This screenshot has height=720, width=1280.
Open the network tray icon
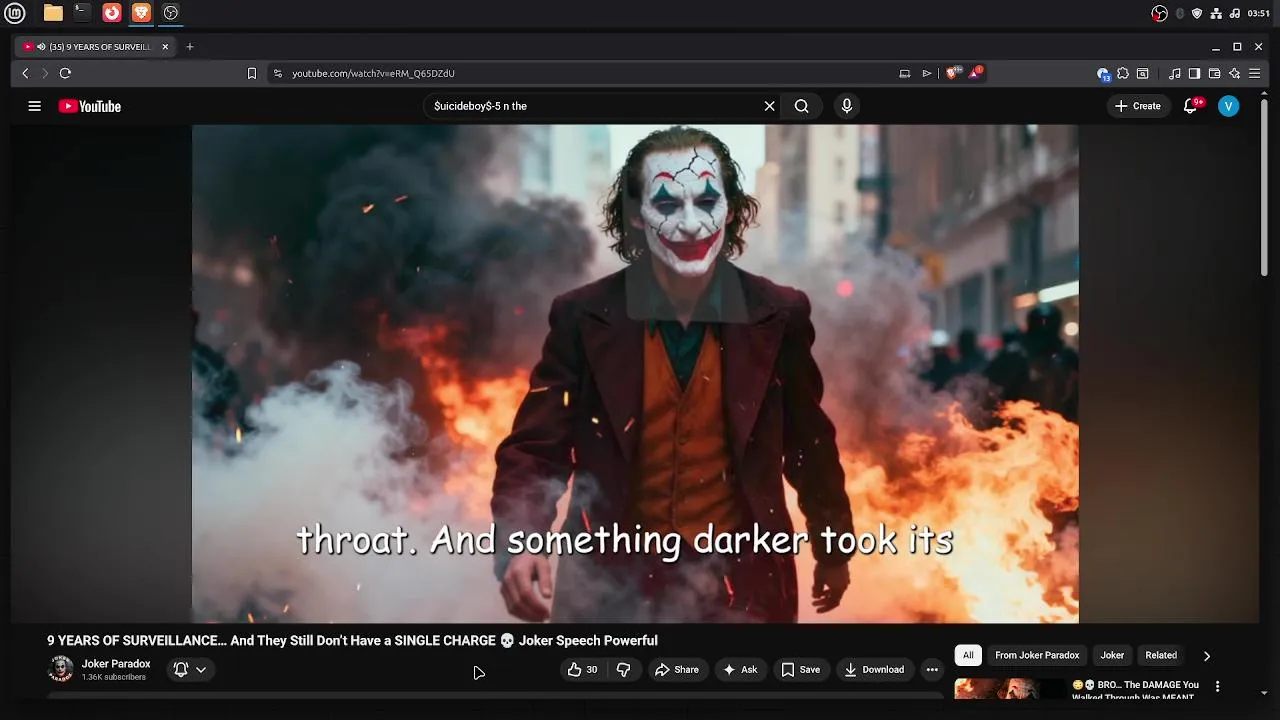pos(1217,13)
